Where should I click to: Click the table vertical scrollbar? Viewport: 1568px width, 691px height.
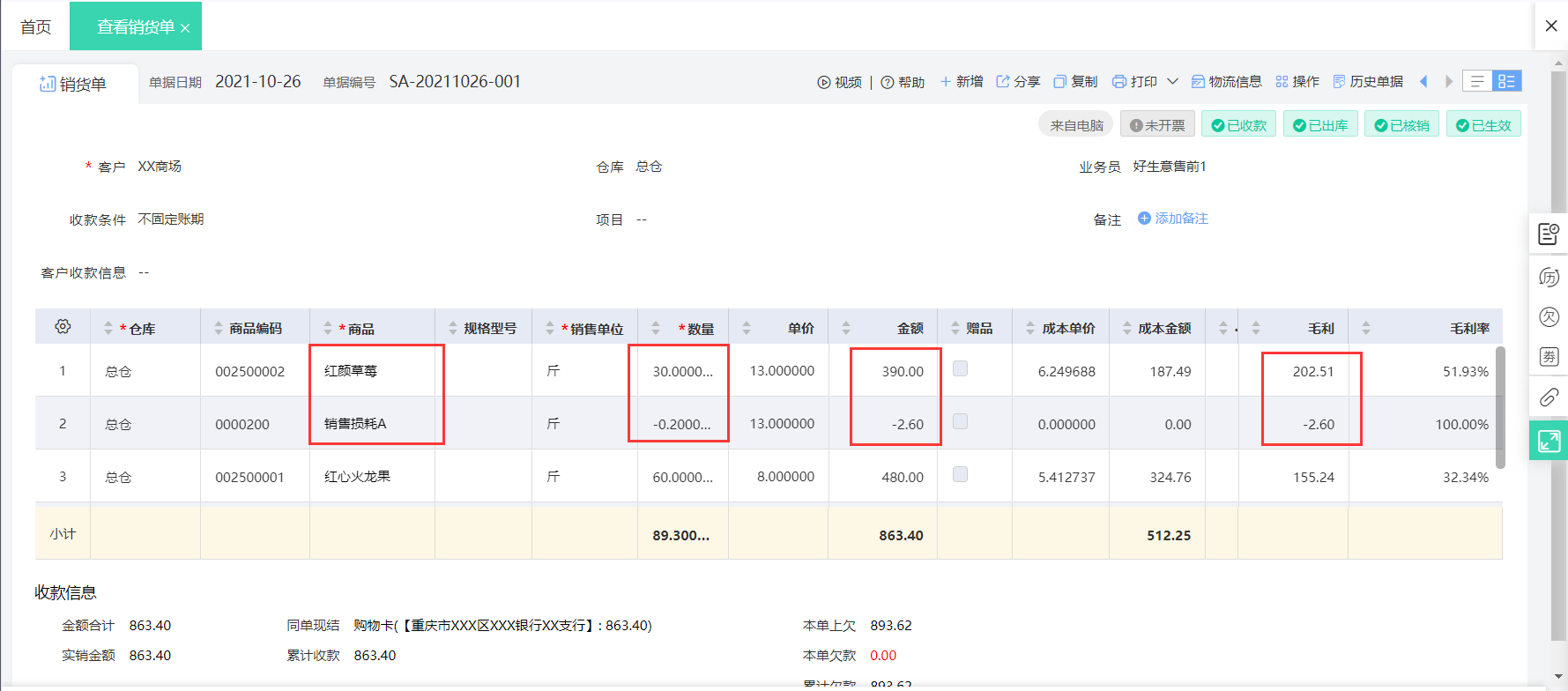(x=1500, y=407)
